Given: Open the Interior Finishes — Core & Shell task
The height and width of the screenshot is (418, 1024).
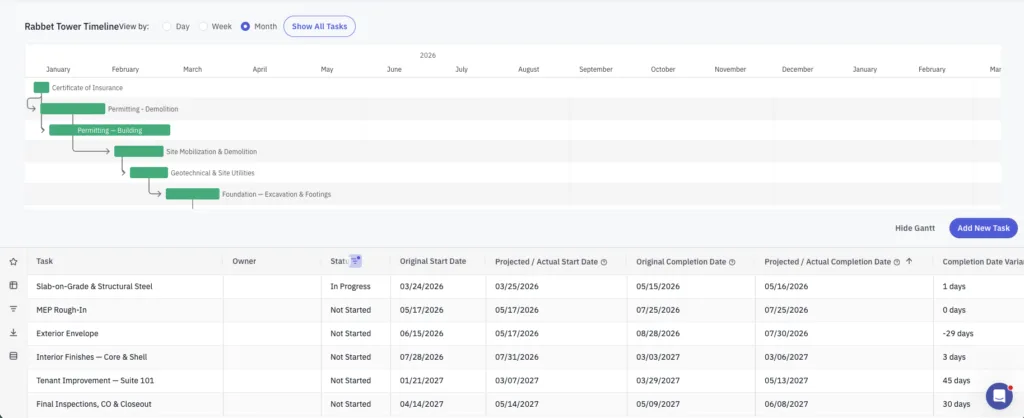Looking at the screenshot, I should (91, 357).
